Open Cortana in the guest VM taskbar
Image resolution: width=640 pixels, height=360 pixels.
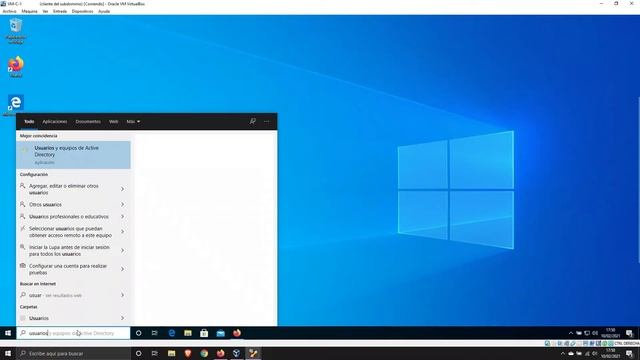tap(138, 333)
